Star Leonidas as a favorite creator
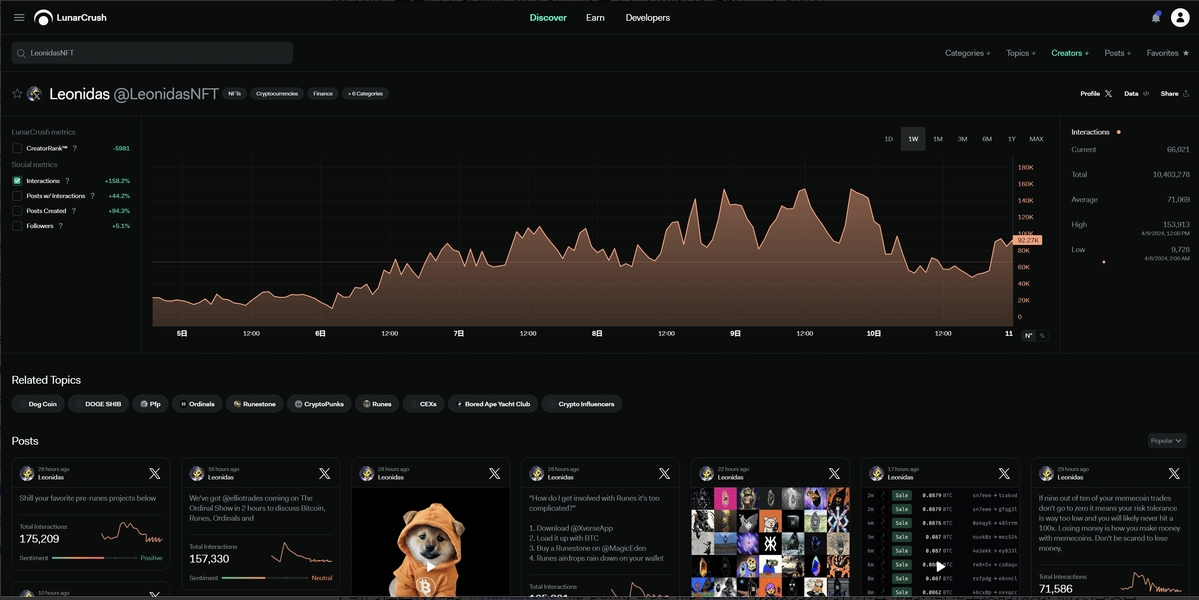This screenshot has width=1199, height=600. pyautogui.click(x=17, y=94)
